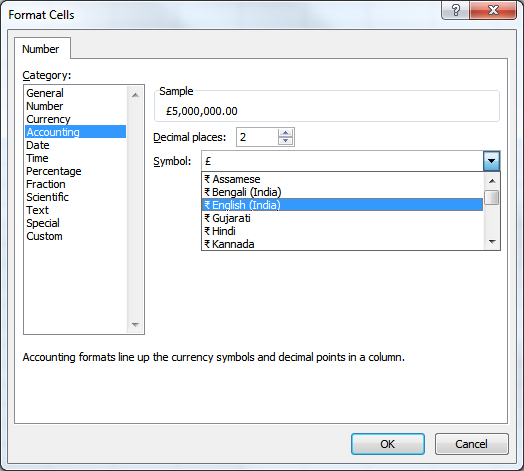The width and height of the screenshot is (524, 471).
Task: Select ₹ Kannada symbol option
Action: [x=343, y=244]
